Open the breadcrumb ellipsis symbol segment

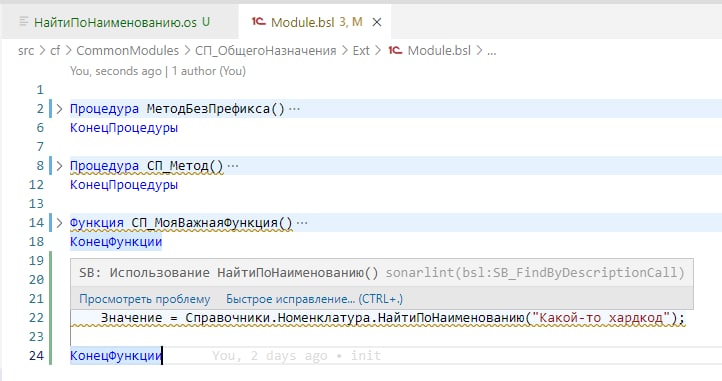[492, 51]
